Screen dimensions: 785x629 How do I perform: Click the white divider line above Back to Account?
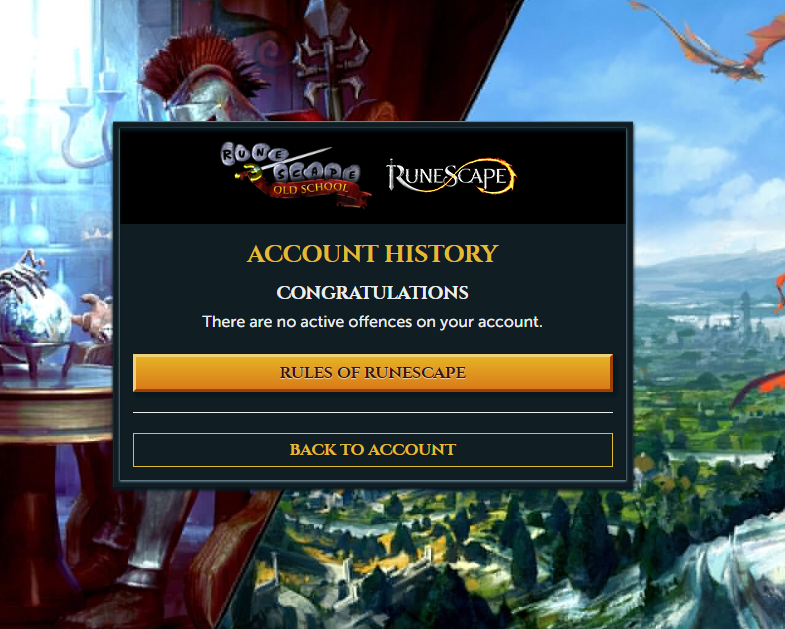tap(372, 413)
